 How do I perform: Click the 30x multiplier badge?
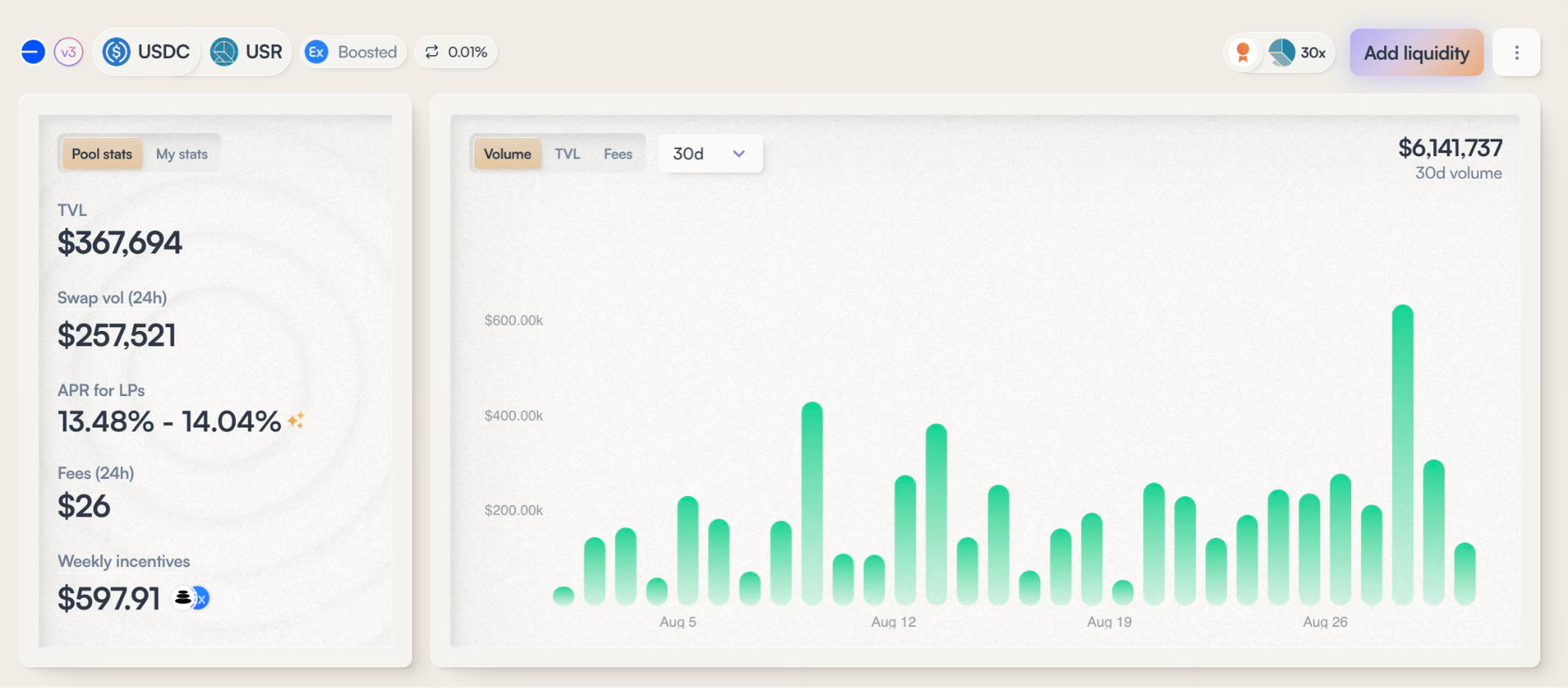(x=1298, y=53)
